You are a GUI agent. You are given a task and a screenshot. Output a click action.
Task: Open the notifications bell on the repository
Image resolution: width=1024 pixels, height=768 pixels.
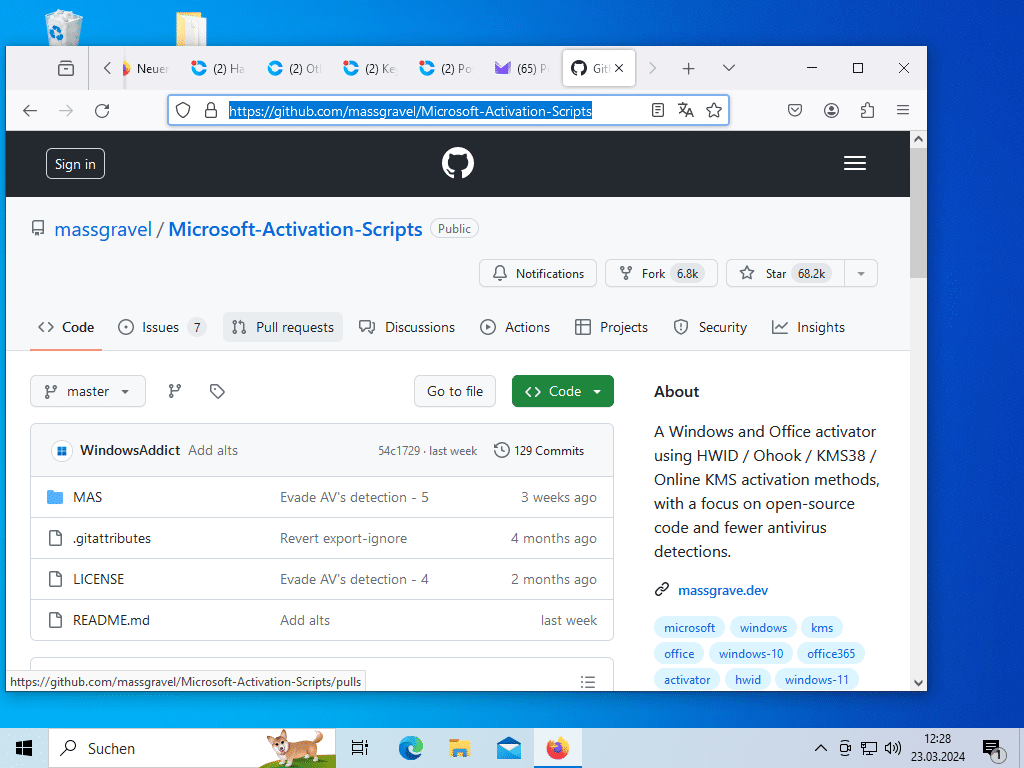click(537, 273)
